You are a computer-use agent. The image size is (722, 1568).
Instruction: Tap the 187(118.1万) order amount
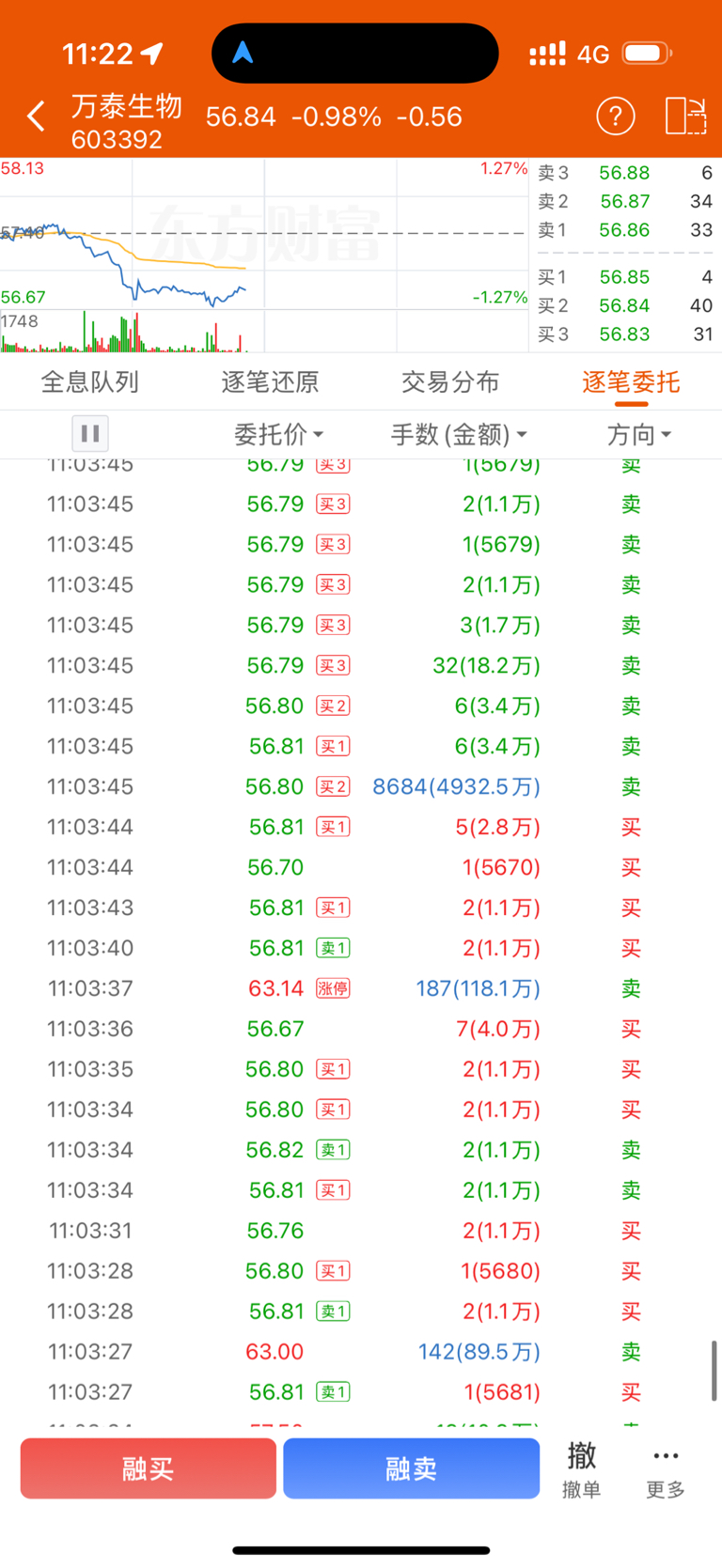(x=479, y=988)
